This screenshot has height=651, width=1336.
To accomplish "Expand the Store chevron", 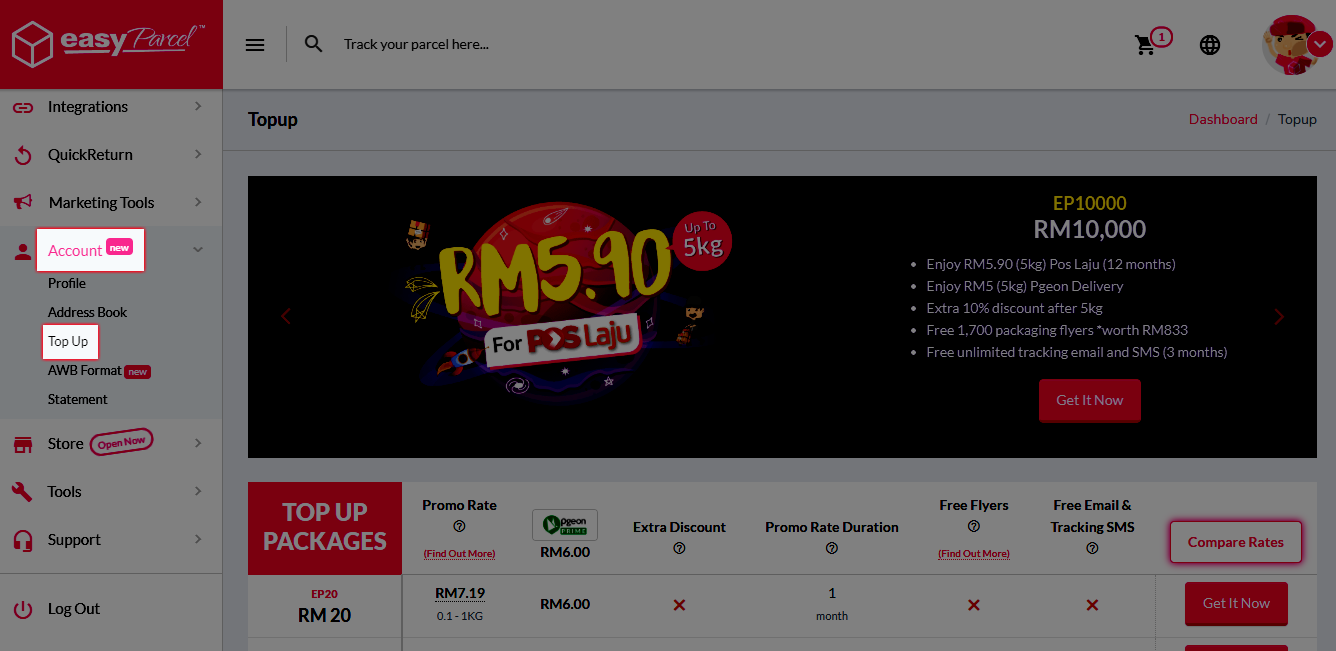I will click(198, 443).
